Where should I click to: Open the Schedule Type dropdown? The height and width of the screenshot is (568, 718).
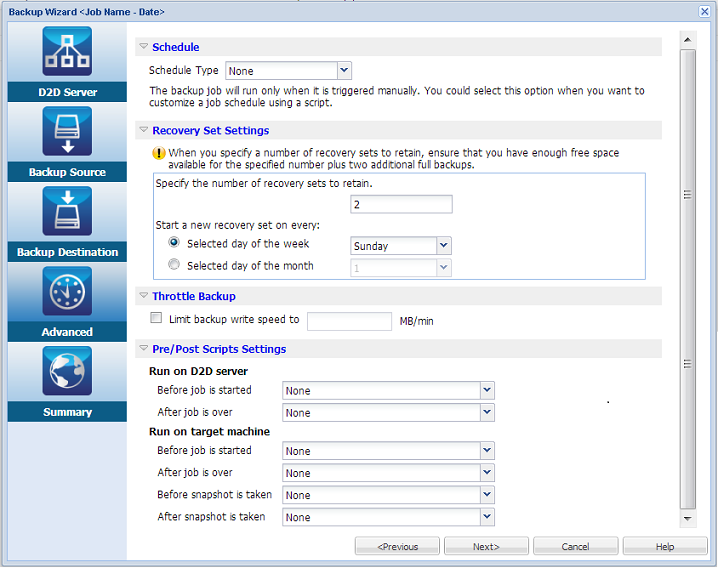[x=344, y=71]
